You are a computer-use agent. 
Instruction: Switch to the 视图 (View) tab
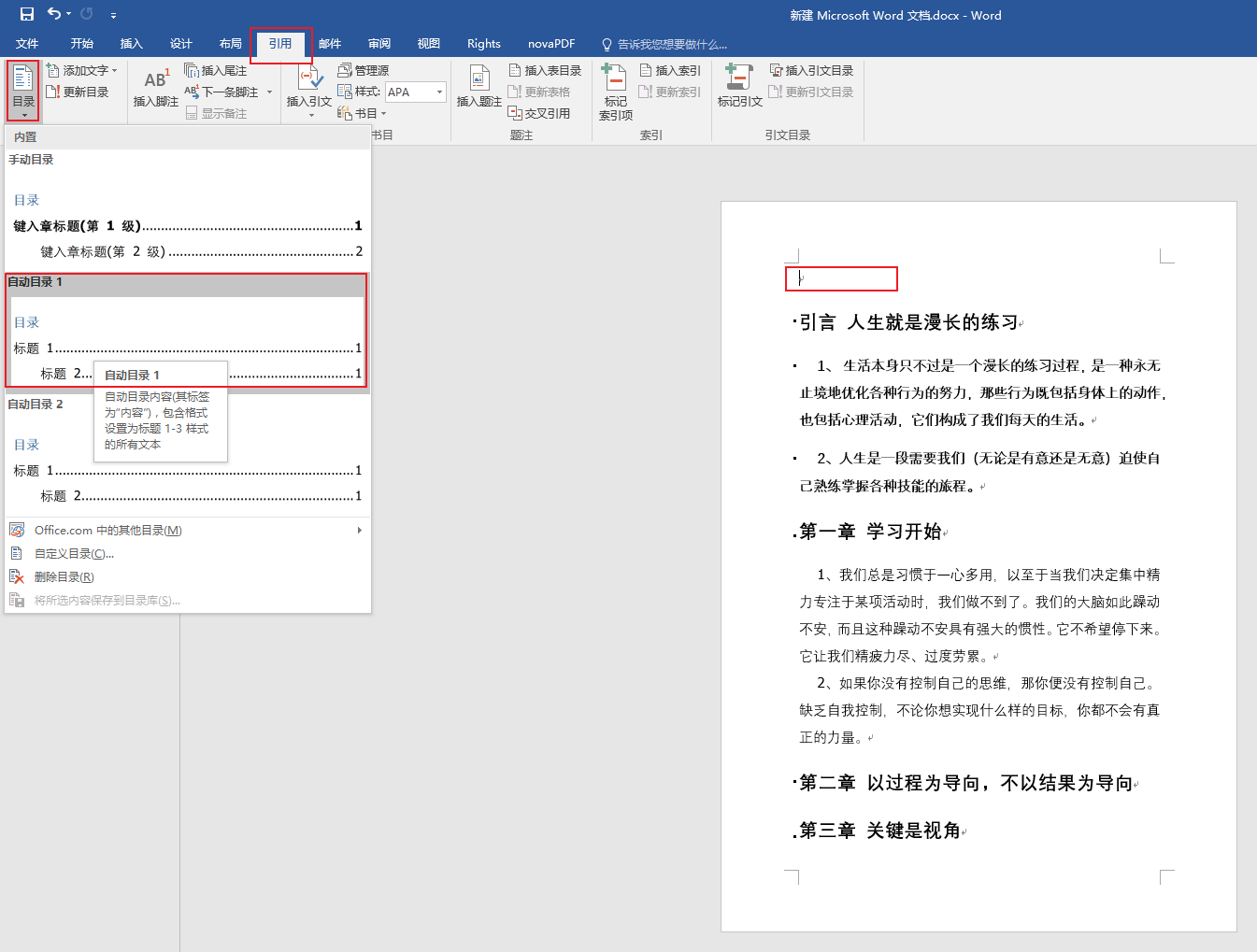[x=429, y=44]
